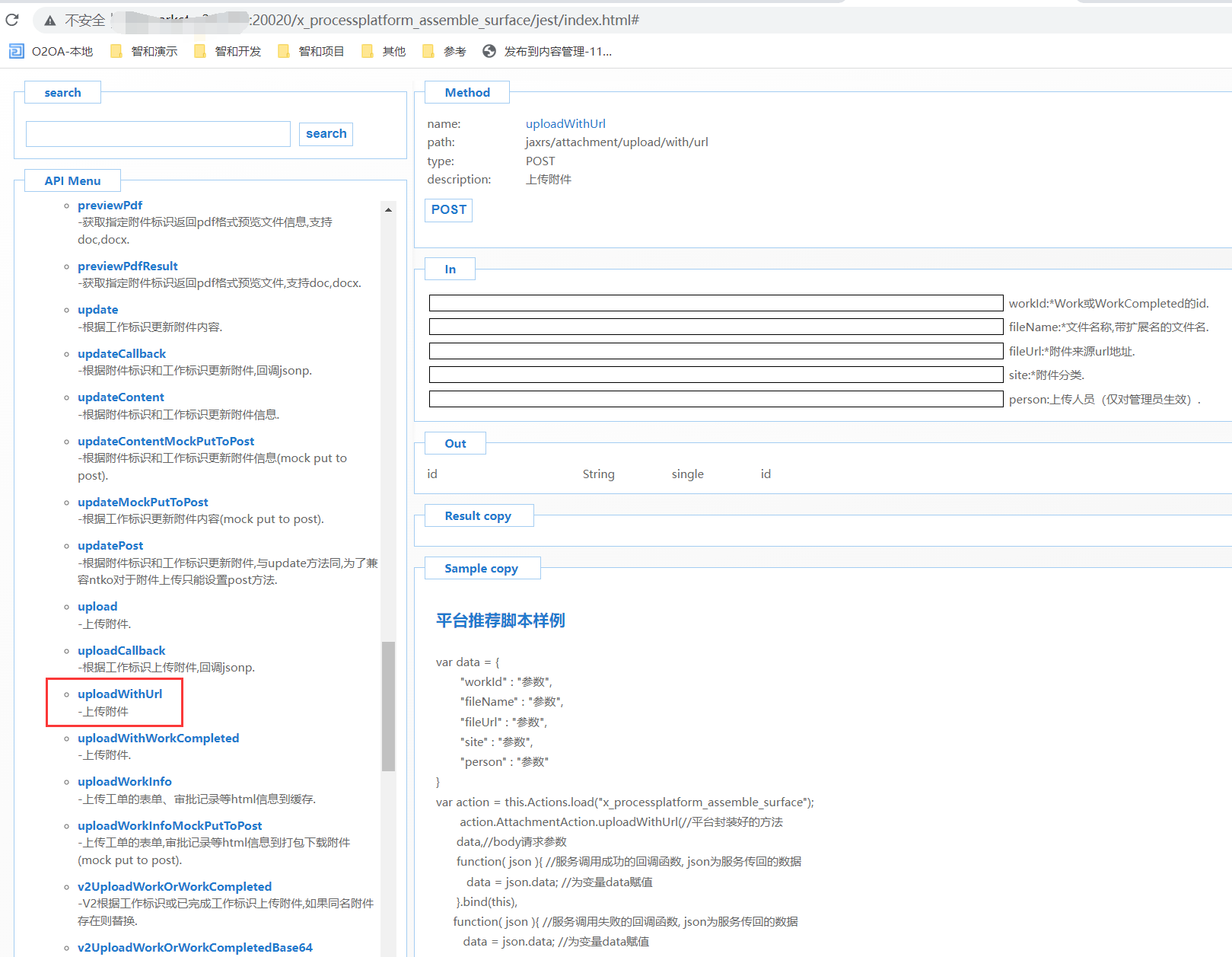The image size is (1232, 957).
Task: Click the insecure site warning icon
Action: click(50, 21)
